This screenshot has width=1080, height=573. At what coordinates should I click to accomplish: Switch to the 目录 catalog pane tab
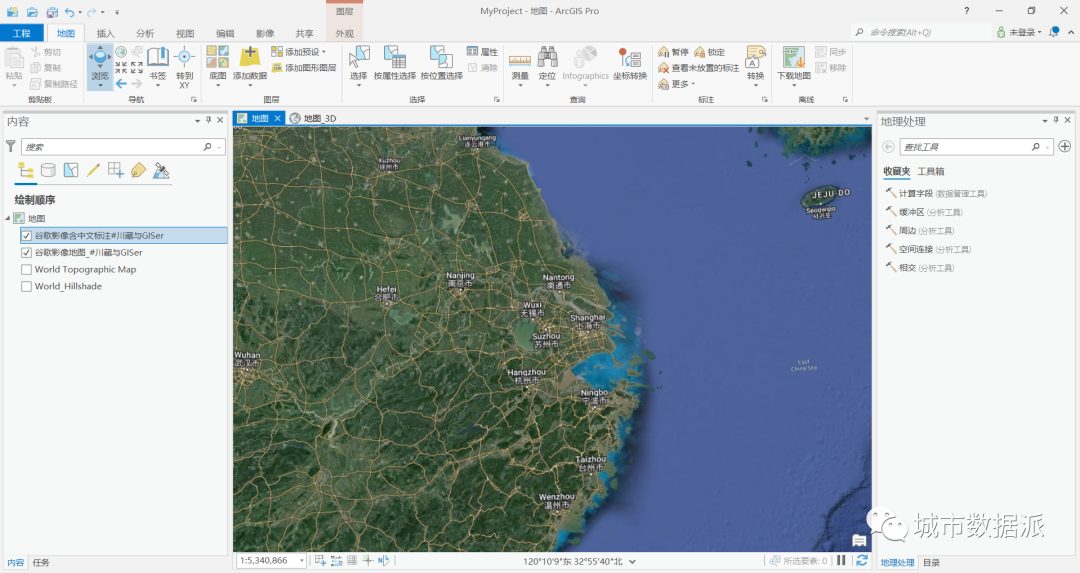coord(931,563)
